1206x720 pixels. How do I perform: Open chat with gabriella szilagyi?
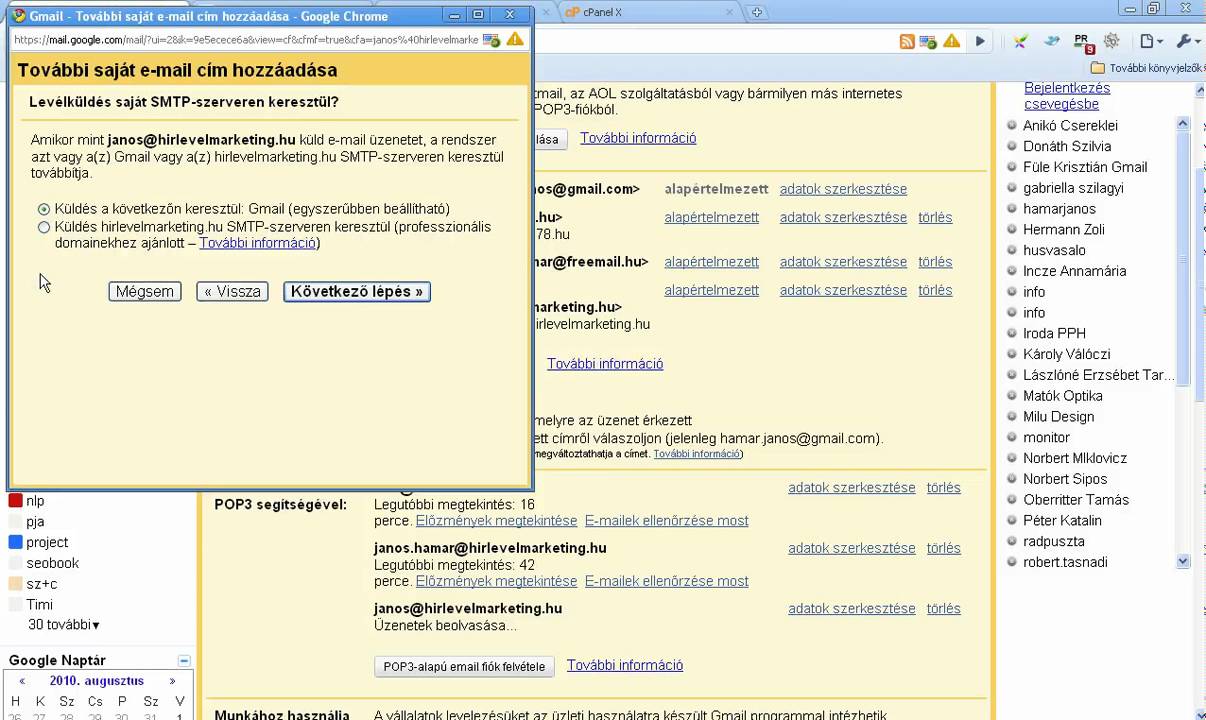pos(1073,188)
